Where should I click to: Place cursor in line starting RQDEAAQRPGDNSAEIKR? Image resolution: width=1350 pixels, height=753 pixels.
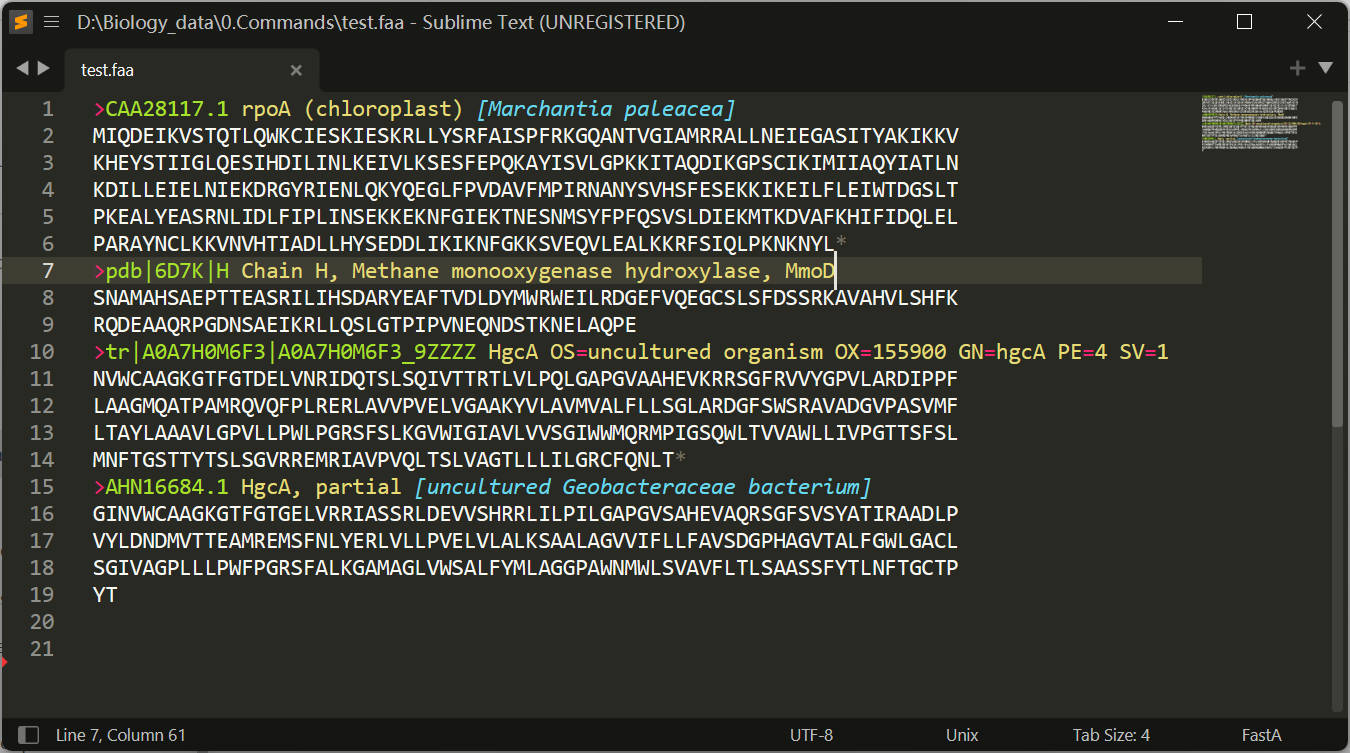365,325
